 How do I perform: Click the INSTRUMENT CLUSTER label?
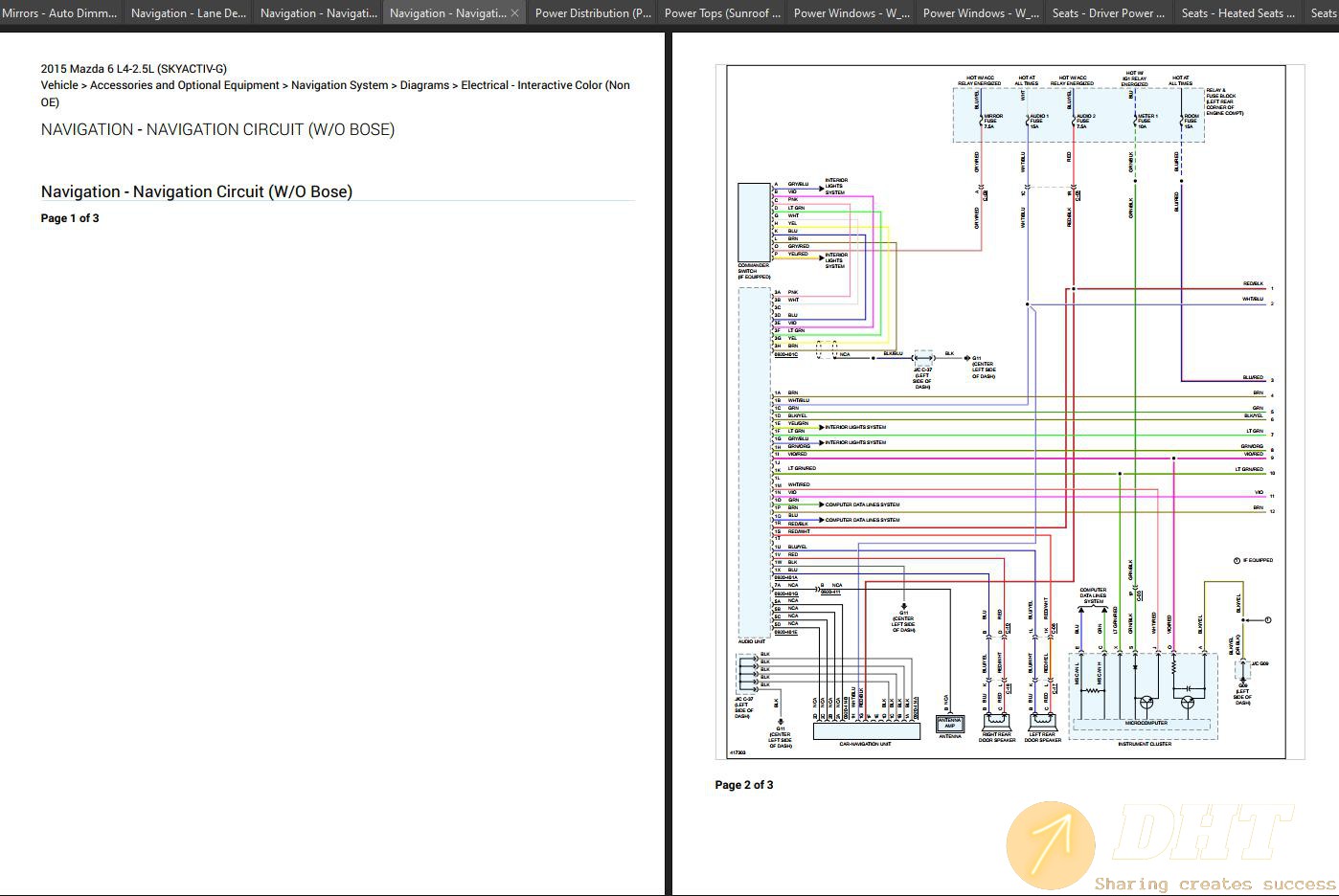[x=1145, y=744]
